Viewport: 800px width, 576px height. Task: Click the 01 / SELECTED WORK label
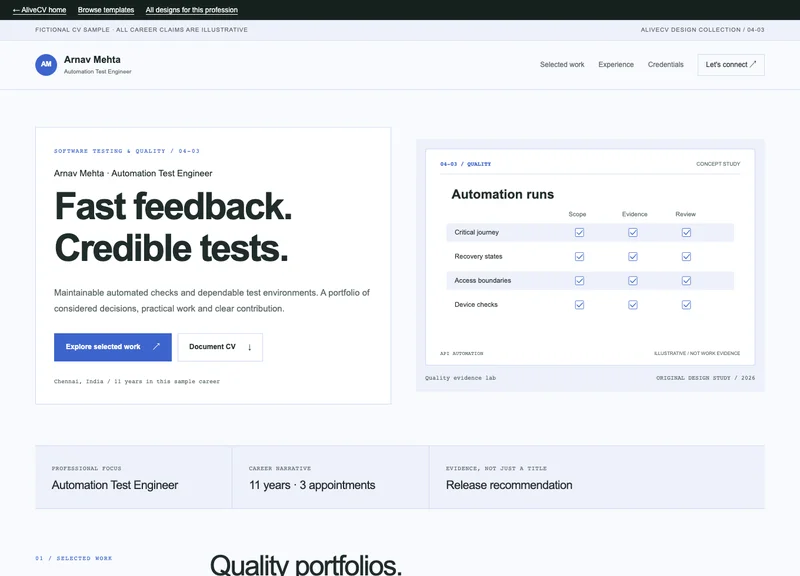73,558
